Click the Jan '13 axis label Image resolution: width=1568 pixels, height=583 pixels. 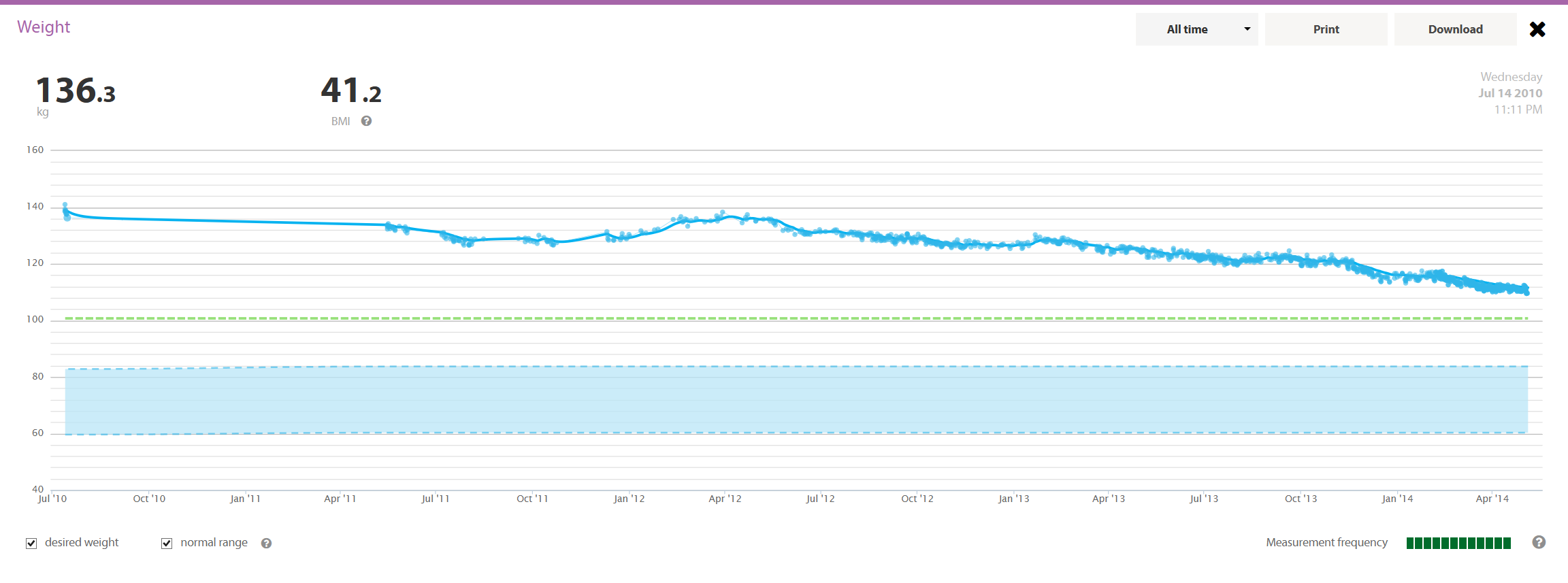tap(1014, 499)
